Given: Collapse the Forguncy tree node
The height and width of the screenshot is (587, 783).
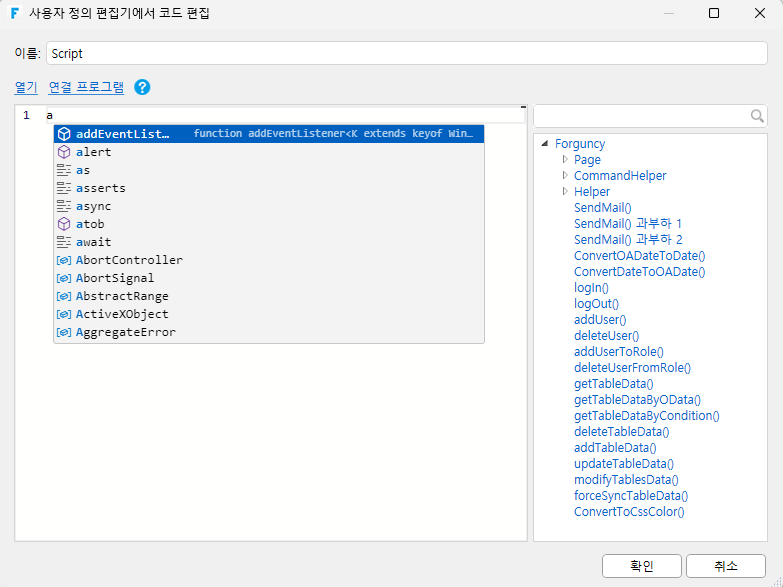Looking at the screenshot, I should [545, 143].
